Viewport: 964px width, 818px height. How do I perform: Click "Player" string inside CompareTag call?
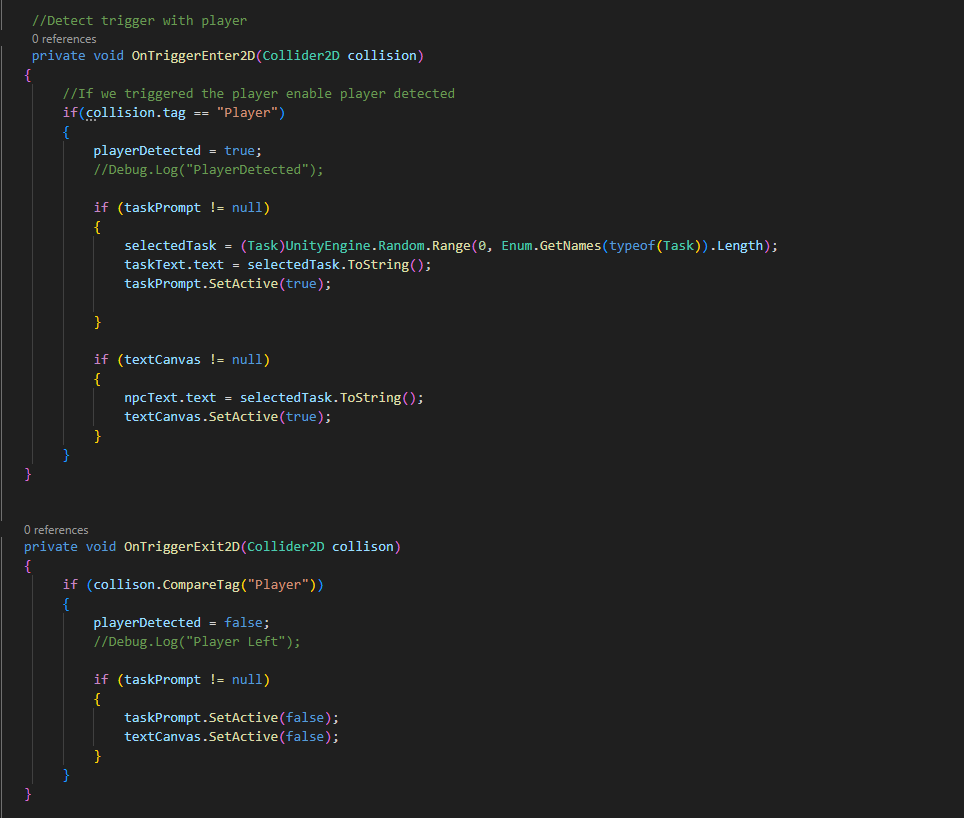[x=278, y=584]
